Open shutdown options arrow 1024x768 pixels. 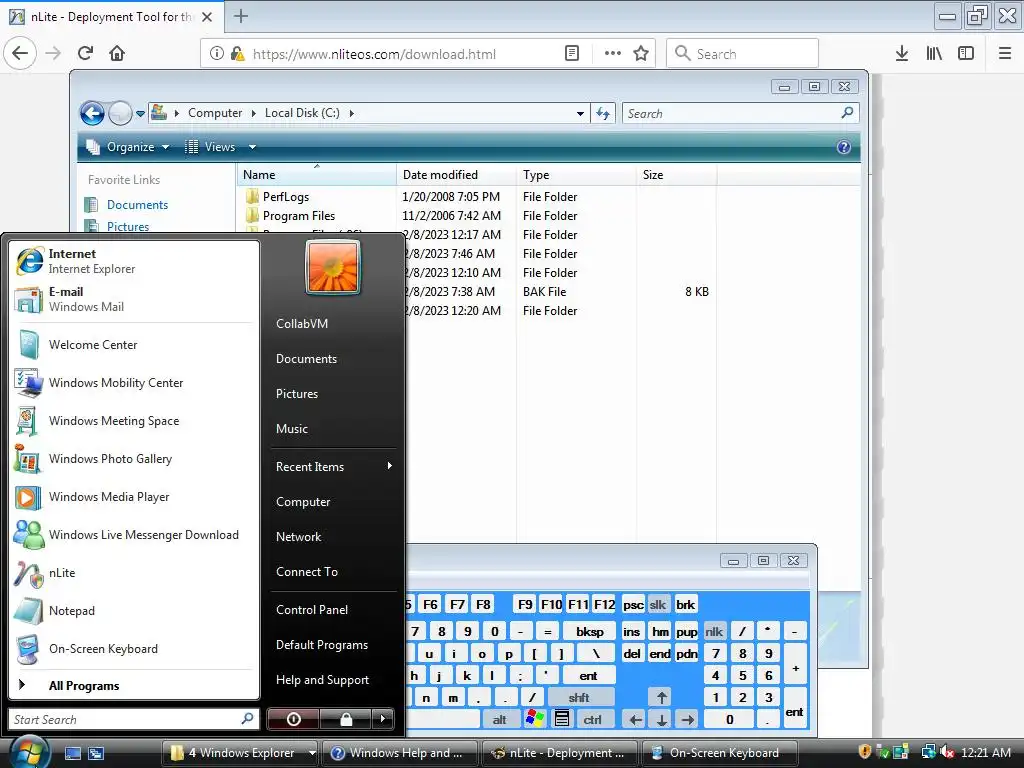coord(383,719)
